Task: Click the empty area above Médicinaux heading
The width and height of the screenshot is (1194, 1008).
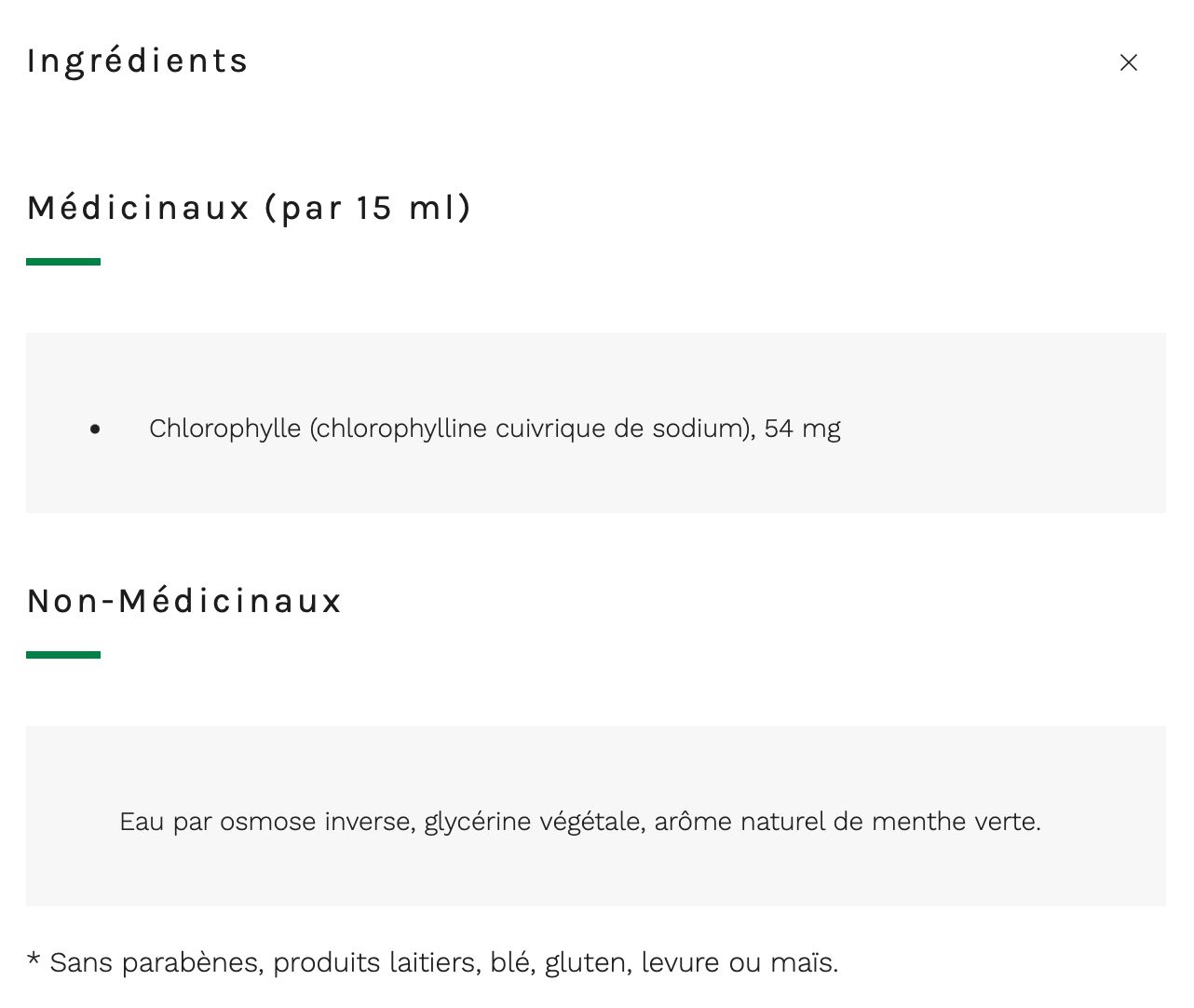Action: point(596,140)
